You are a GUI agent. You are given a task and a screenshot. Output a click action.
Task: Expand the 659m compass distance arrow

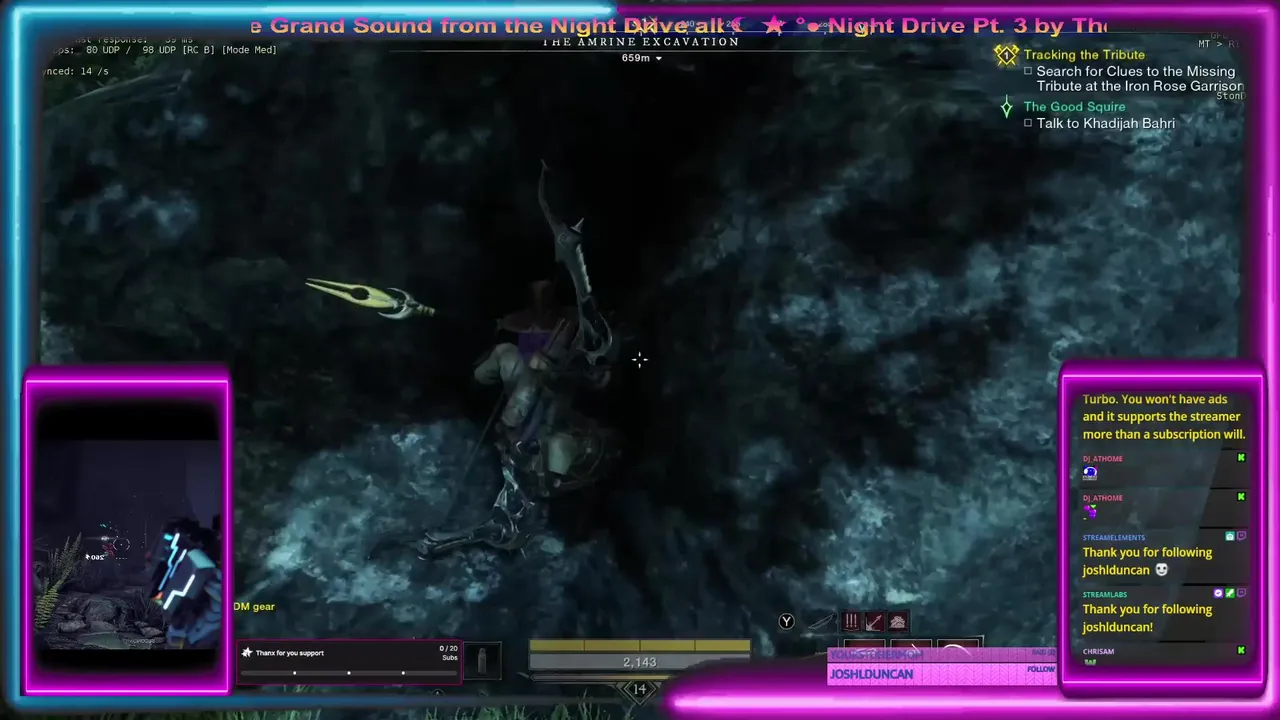658,59
